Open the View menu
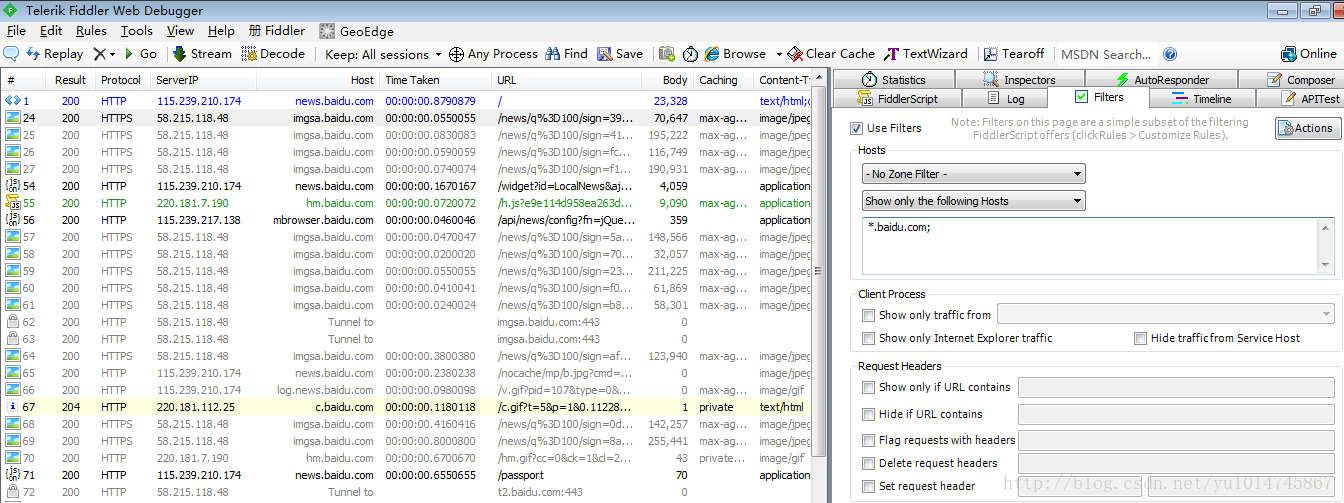Viewport: 1344px width, 503px height. [x=181, y=31]
